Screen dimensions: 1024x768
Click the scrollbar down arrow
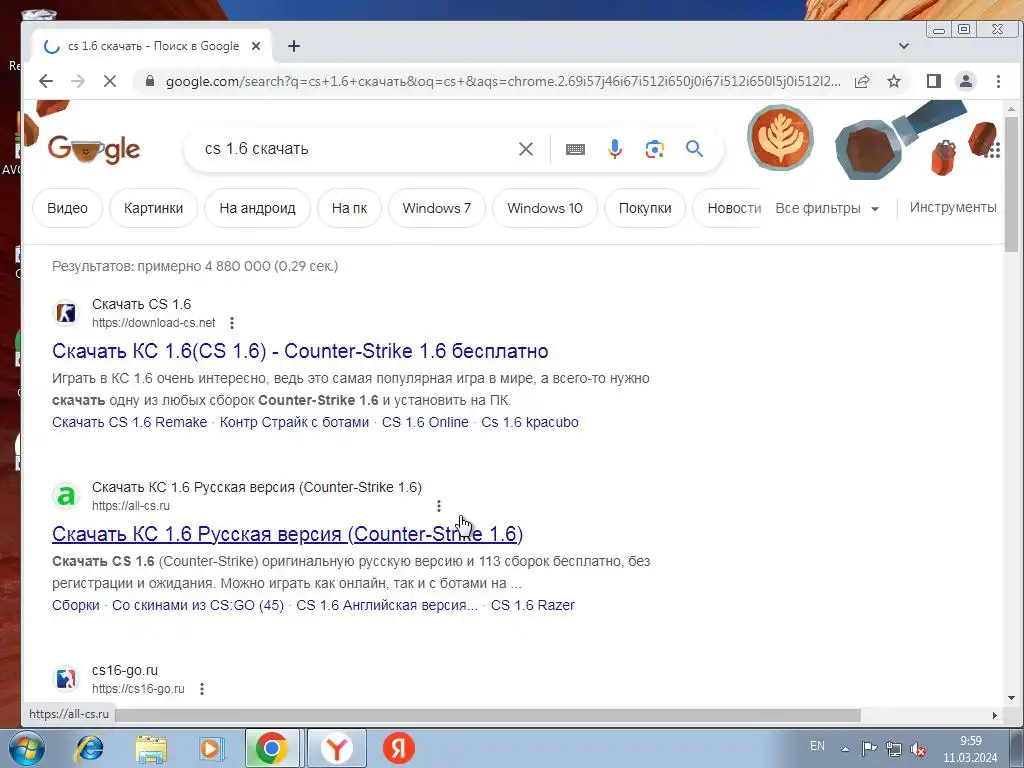click(1011, 697)
